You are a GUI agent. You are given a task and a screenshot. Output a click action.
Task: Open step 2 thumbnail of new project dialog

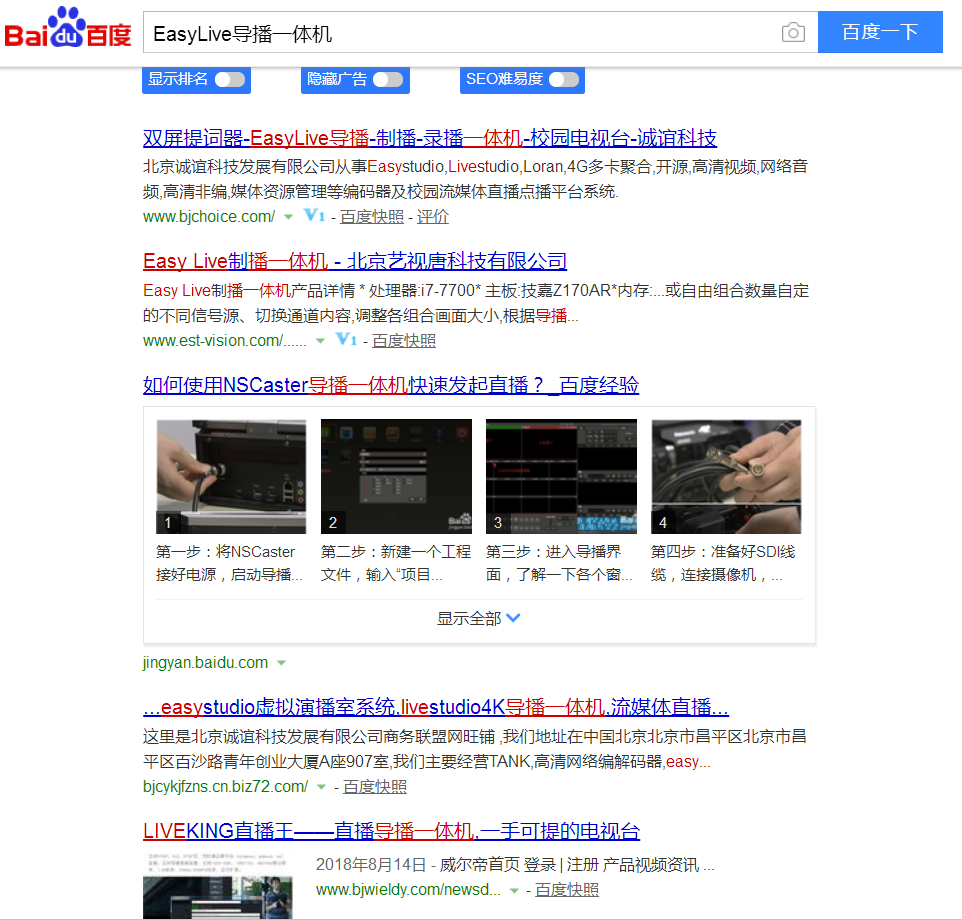pyautogui.click(x=396, y=477)
